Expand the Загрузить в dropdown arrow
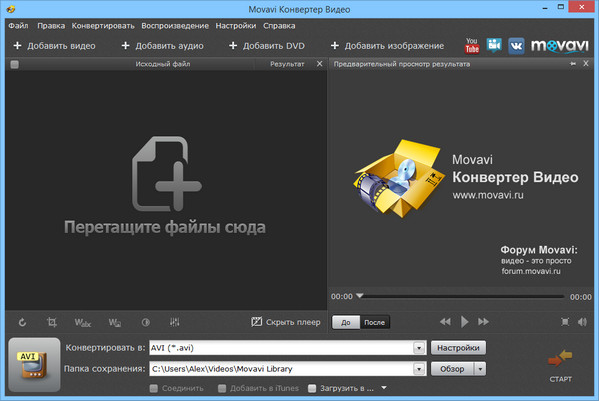 [384, 388]
